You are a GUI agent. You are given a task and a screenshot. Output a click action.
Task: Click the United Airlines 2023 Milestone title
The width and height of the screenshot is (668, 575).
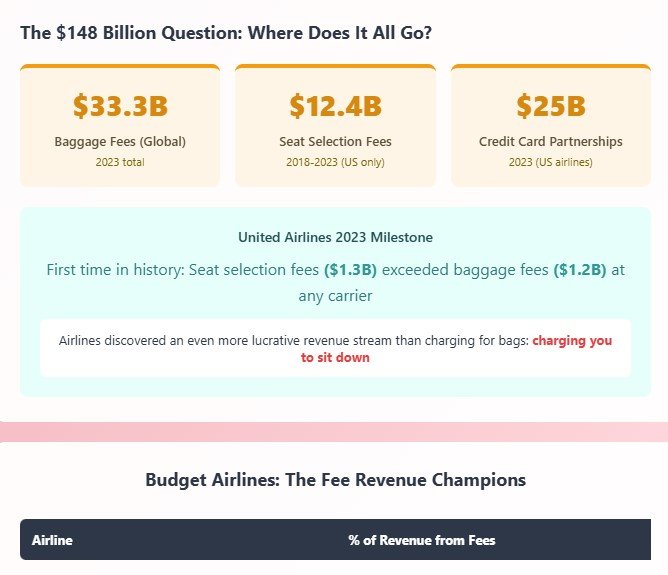[x=335, y=237]
